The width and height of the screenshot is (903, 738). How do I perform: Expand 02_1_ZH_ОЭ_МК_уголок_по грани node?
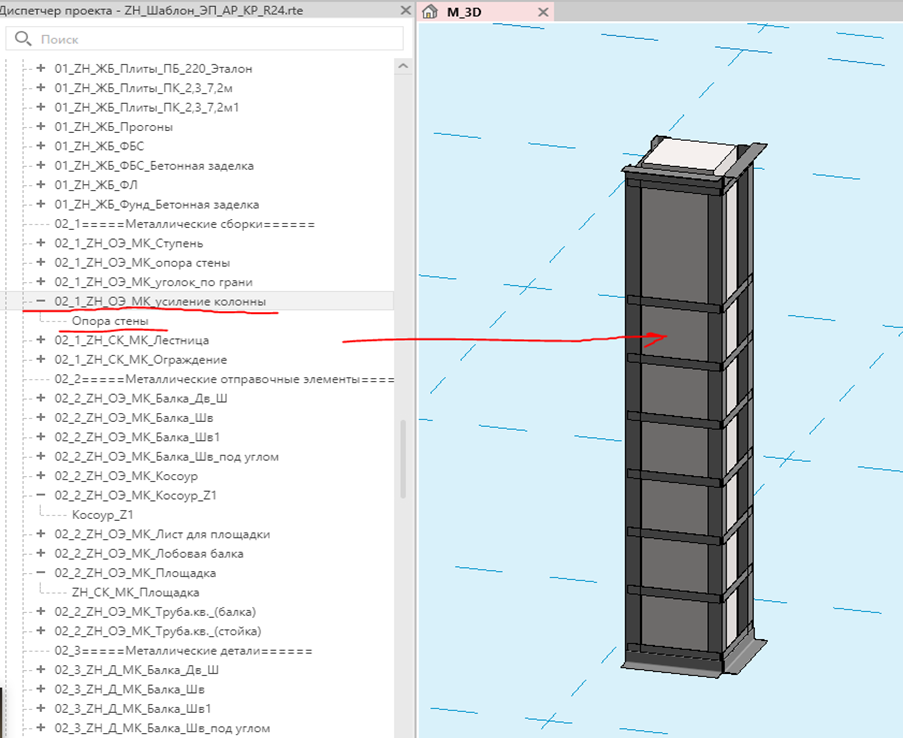(x=41, y=281)
